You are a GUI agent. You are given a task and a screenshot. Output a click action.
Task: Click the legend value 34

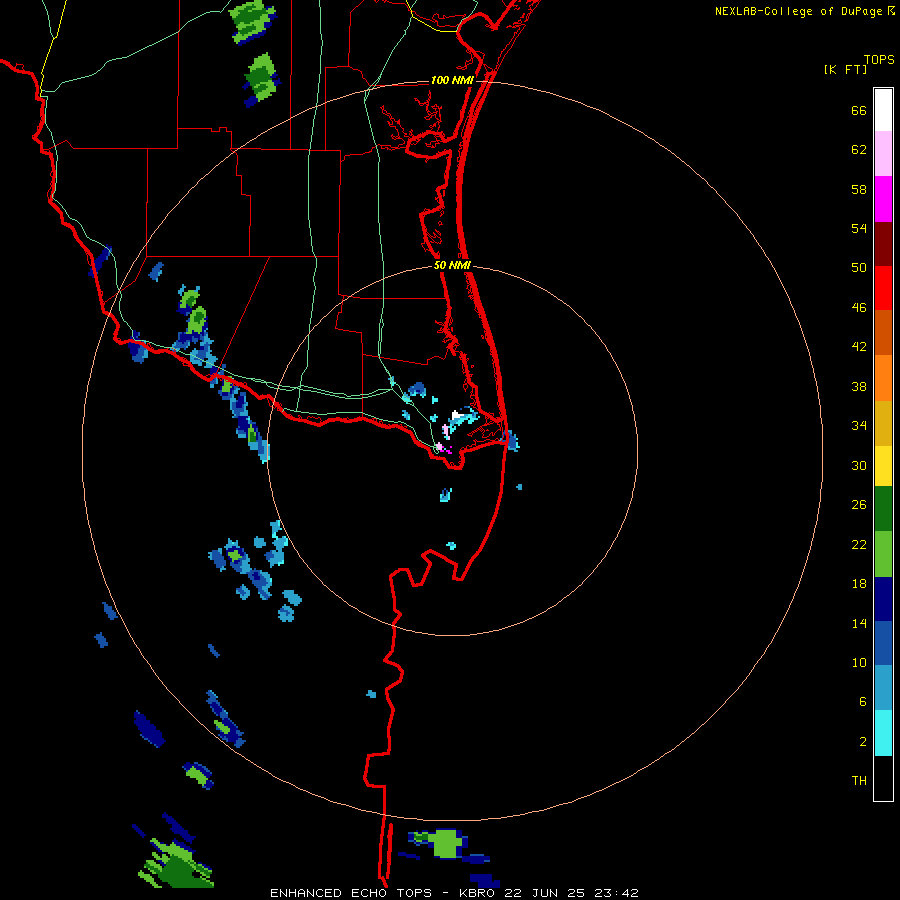(x=859, y=425)
